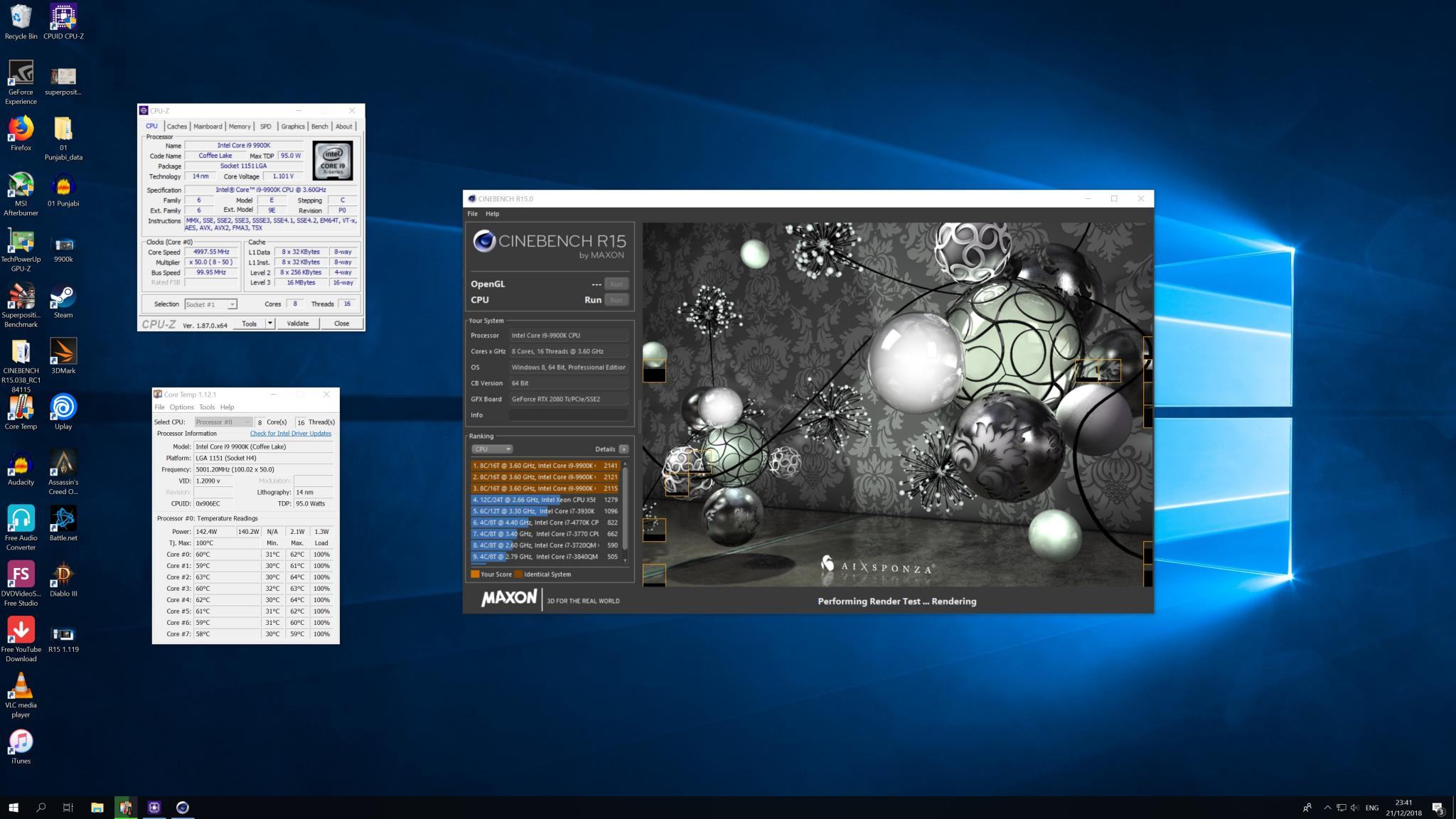This screenshot has width=1456, height=819.
Task: Open the Memory tab in CPU-Z
Action: pos(240,127)
